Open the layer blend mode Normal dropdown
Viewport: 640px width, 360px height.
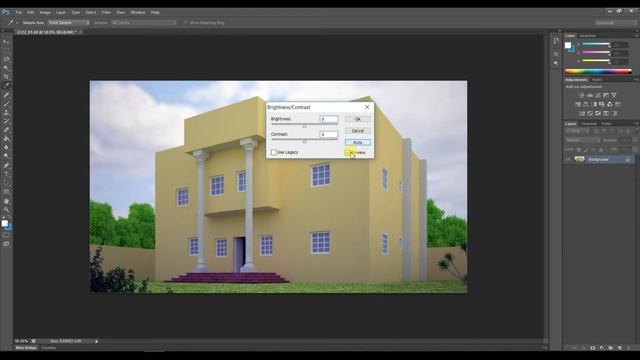point(582,140)
